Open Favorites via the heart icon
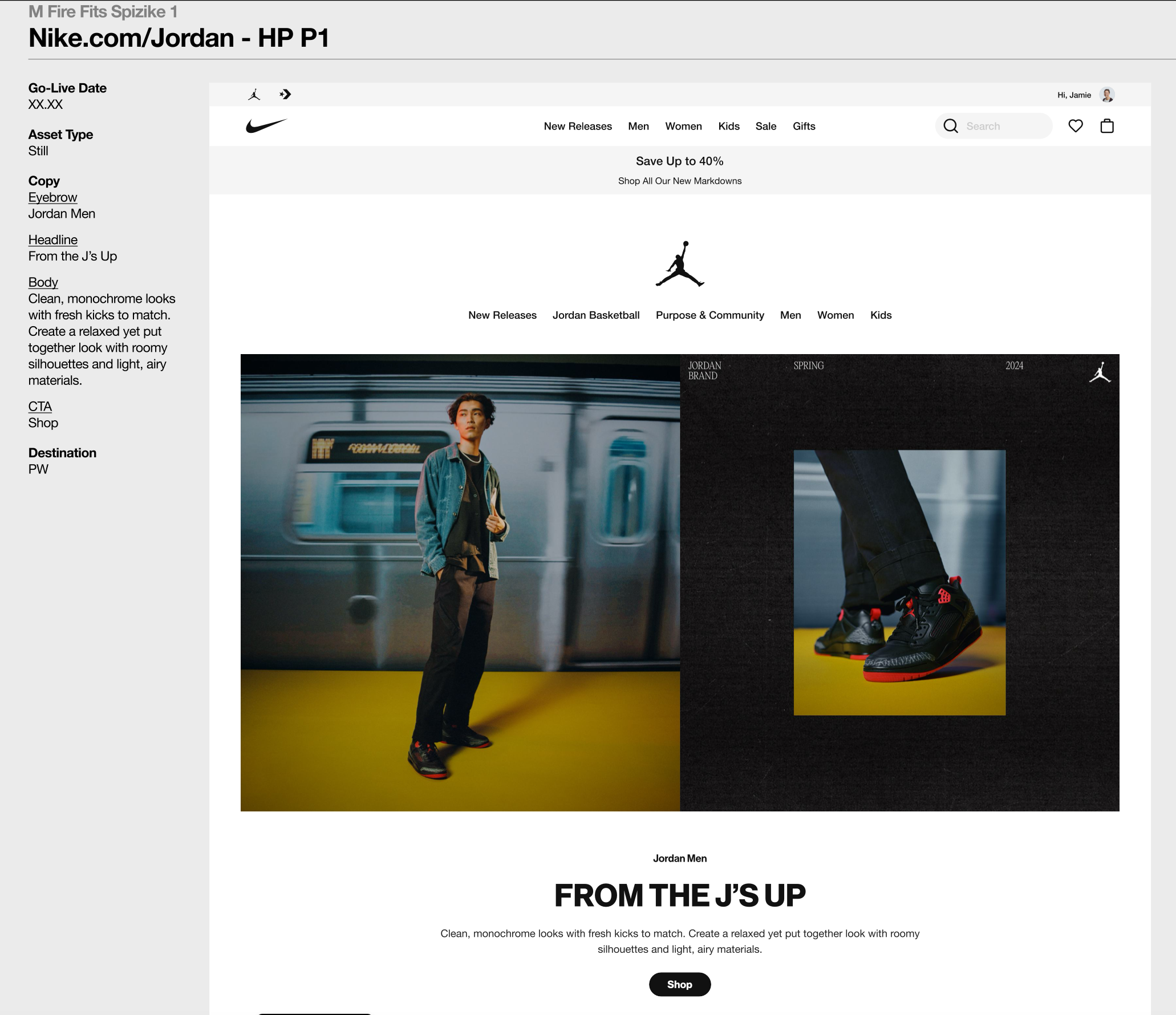Screen dimensions: 1176x1015 (x=1075, y=126)
